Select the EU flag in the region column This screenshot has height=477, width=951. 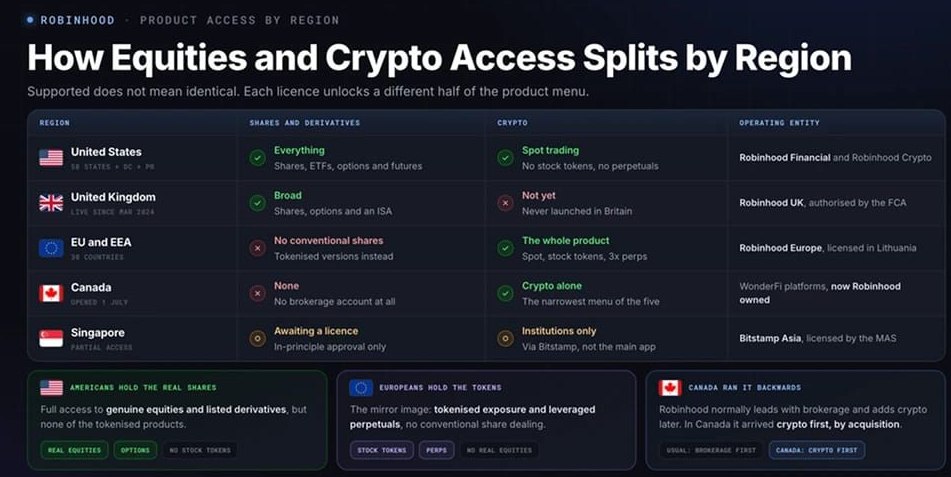[51, 248]
